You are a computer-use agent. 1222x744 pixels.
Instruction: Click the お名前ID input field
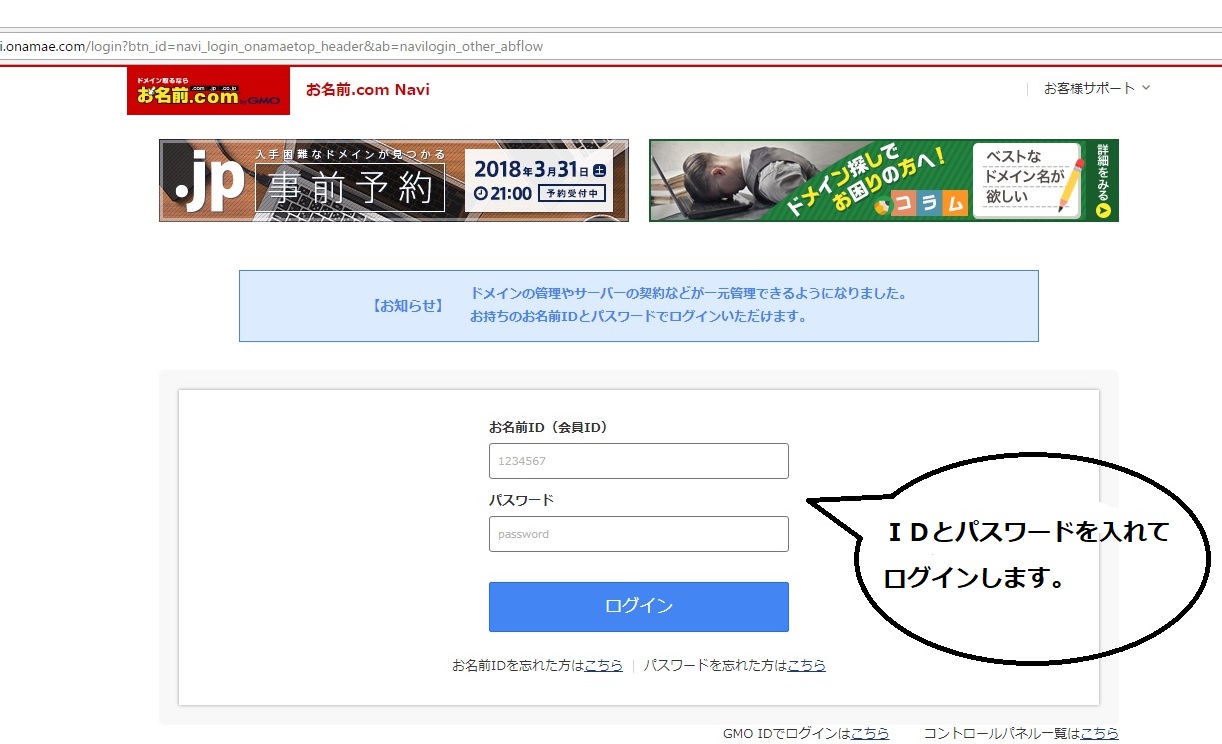coord(639,461)
